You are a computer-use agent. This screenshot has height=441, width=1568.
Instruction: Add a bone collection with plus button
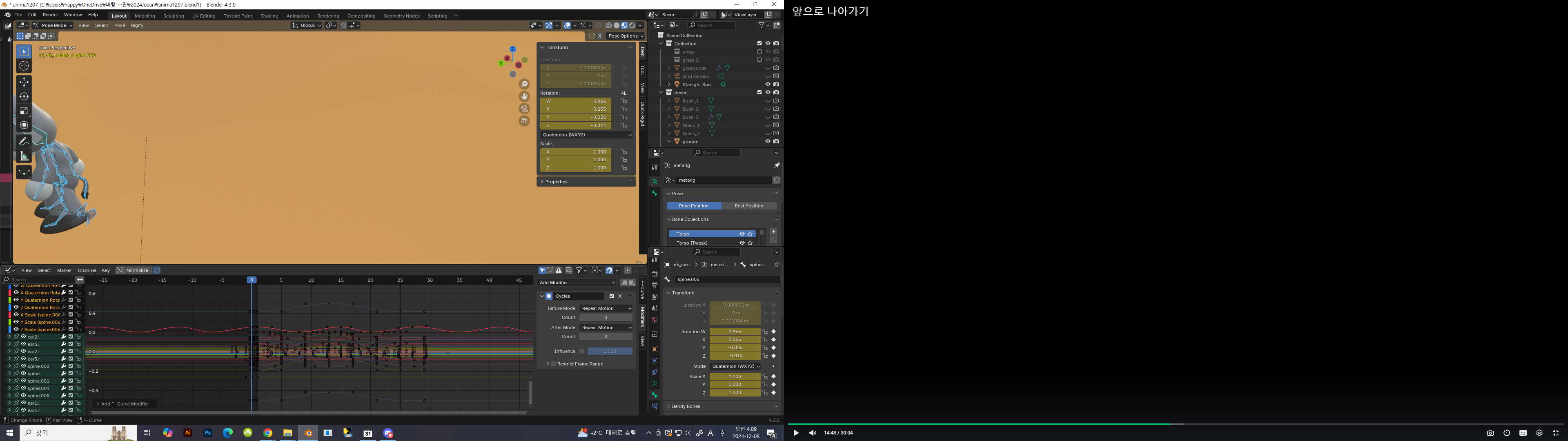[x=774, y=232]
